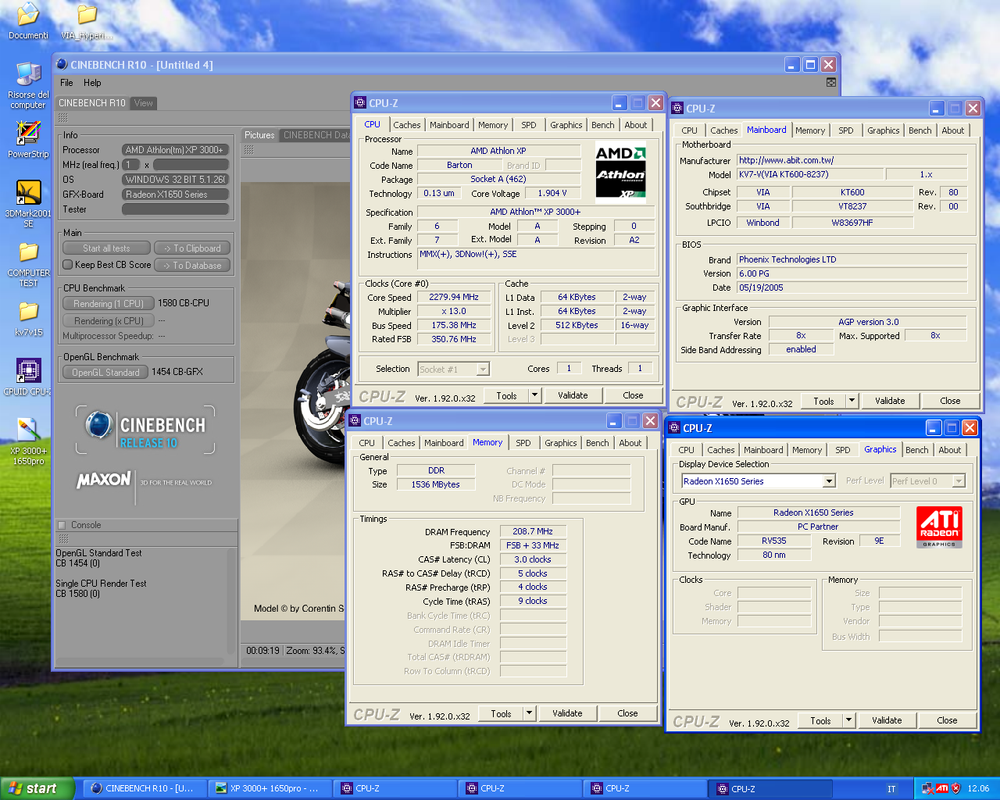Image resolution: width=1000 pixels, height=800 pixels.
Task: Click the 208.7 MHz DRAM Frequency value
Action: (x=533, y=531)
